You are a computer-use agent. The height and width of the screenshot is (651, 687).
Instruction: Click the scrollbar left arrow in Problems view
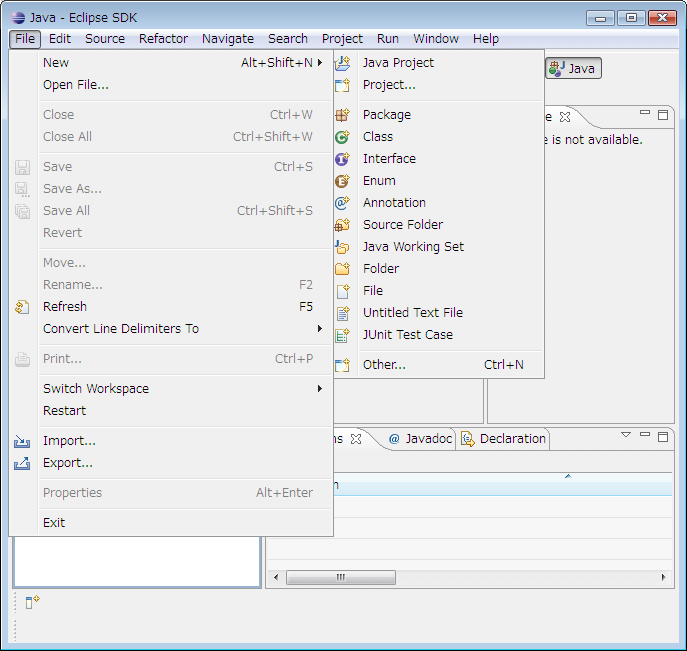point(276,577)
